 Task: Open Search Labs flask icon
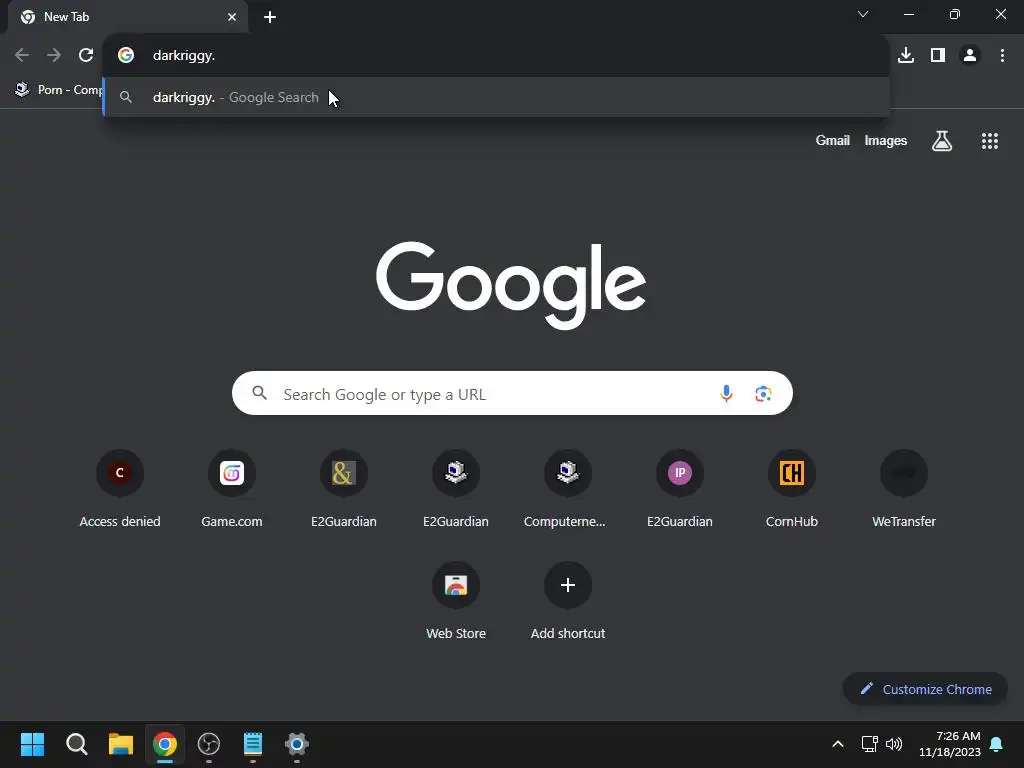tap(942, 140)
